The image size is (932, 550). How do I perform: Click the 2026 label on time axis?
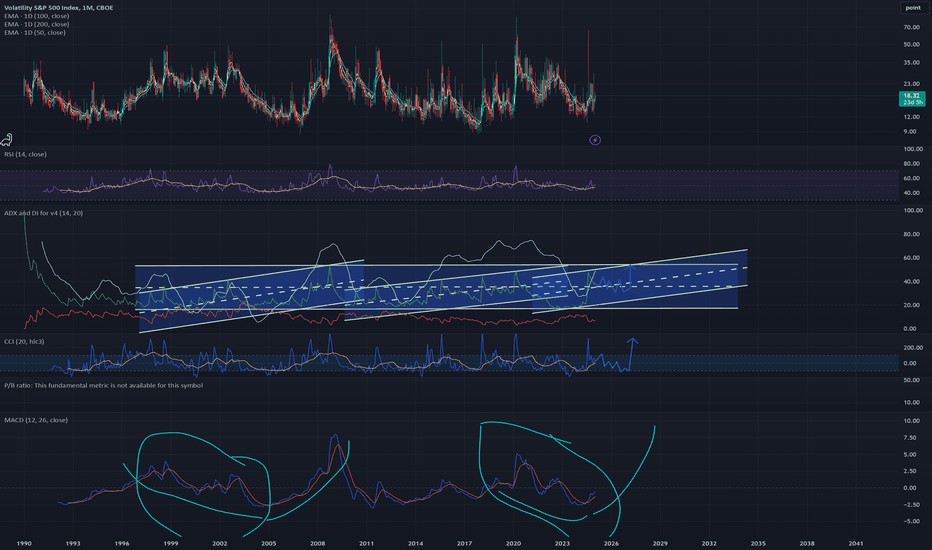pos(611,543)
